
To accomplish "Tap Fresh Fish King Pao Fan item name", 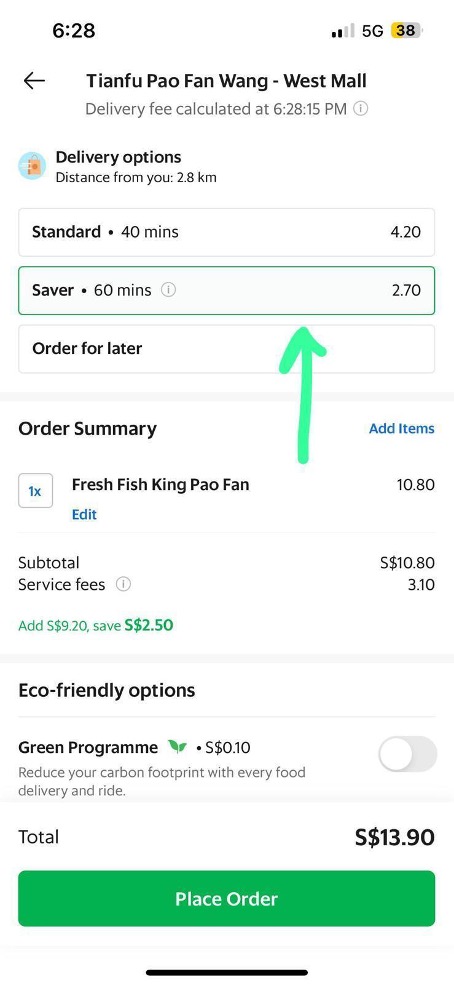I will point(160,484).
